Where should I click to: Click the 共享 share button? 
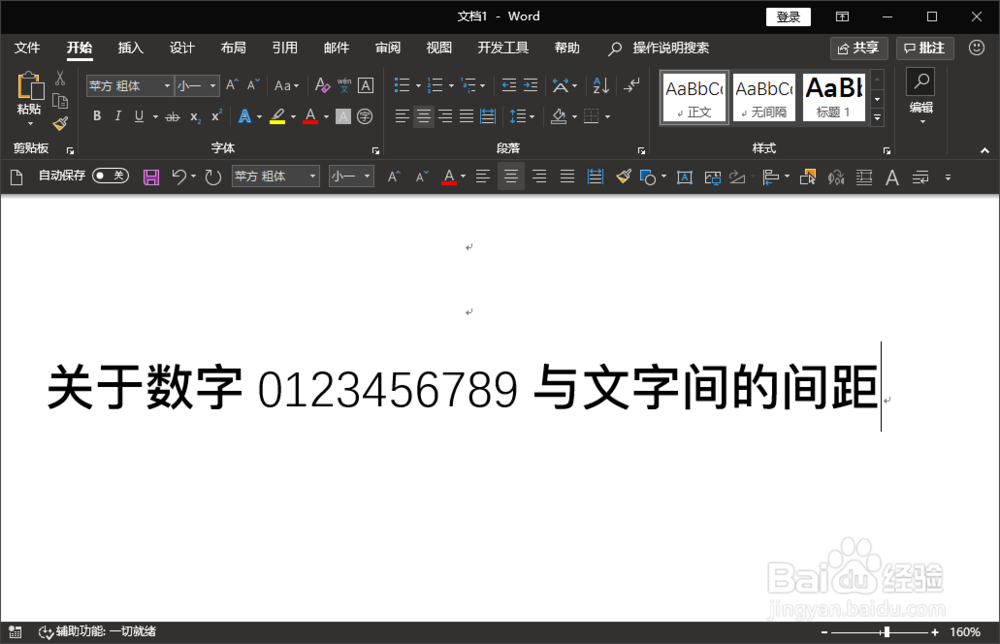(859, 47)
